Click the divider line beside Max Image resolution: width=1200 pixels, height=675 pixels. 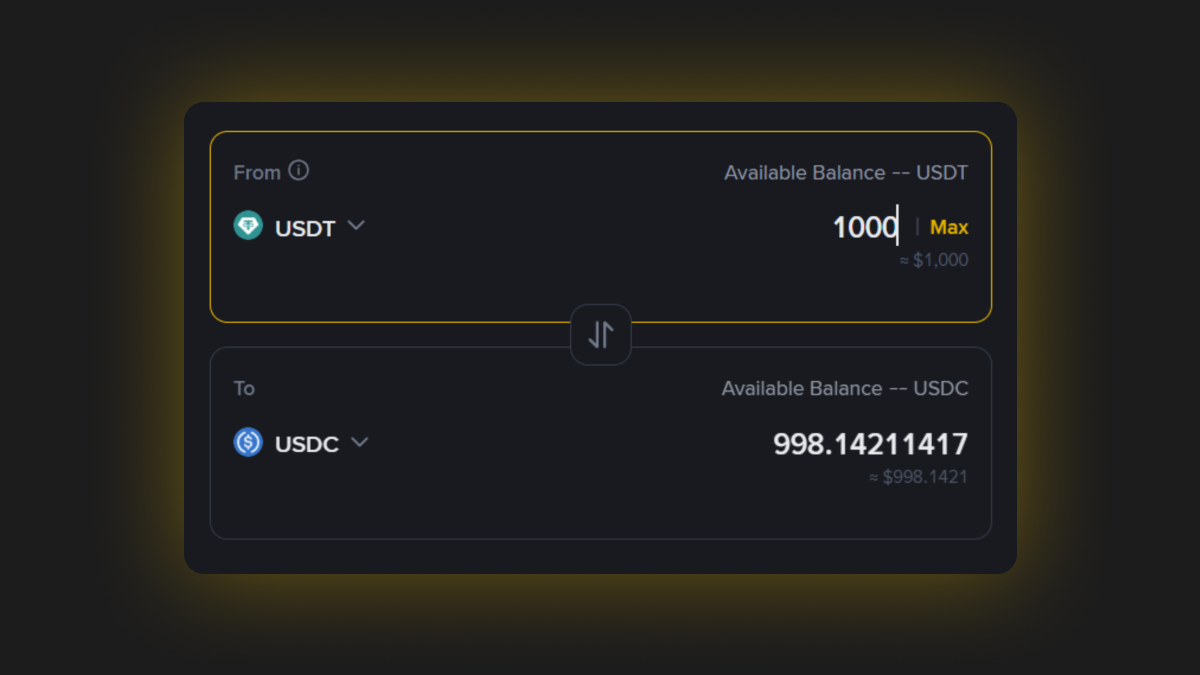point(917,227)
